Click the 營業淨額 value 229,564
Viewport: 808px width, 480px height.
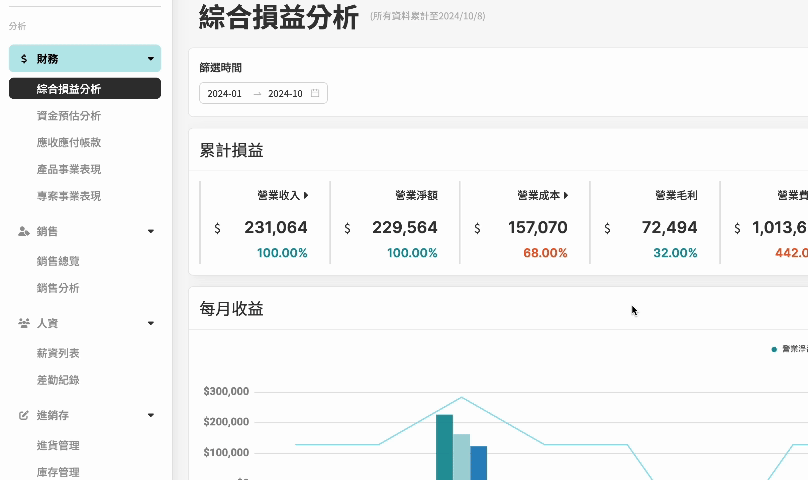(x=405, y=227)
